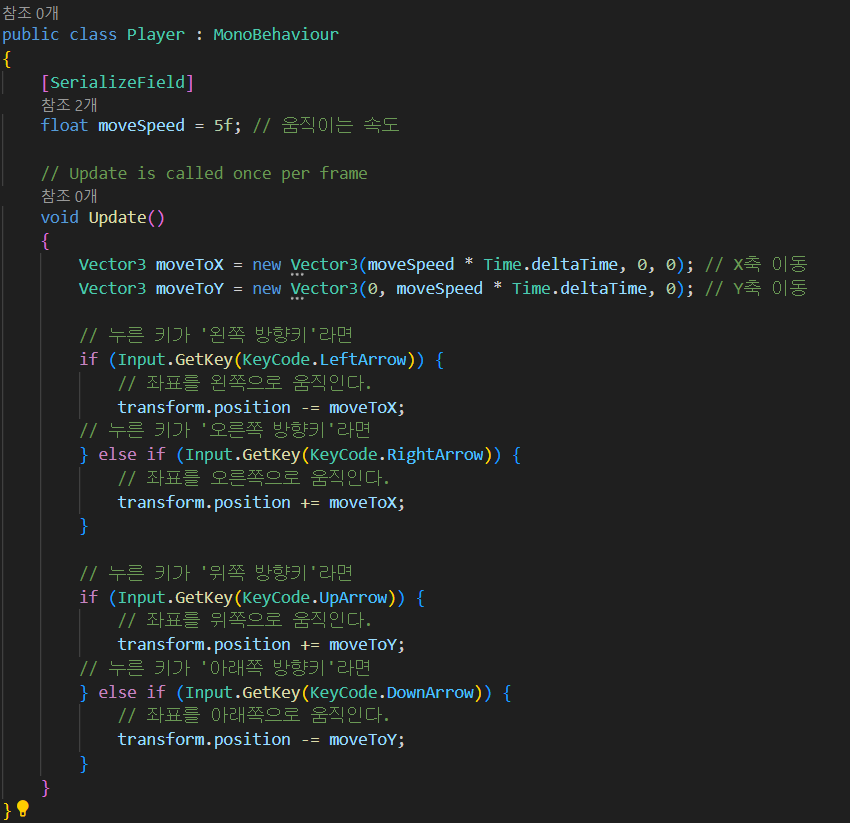Viewport: 850px width, 823px height.
Task: Click KeyCode.LeftArrow
Action: [324, 359]
